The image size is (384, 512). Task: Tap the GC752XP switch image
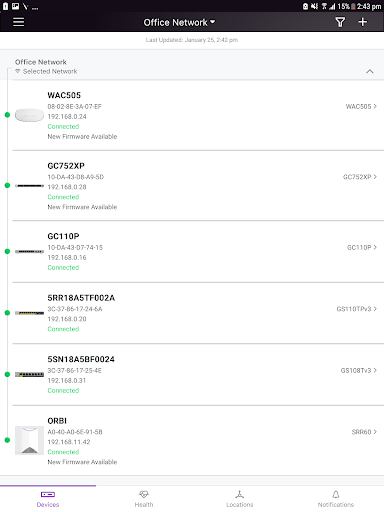click(x=29, y=186)
